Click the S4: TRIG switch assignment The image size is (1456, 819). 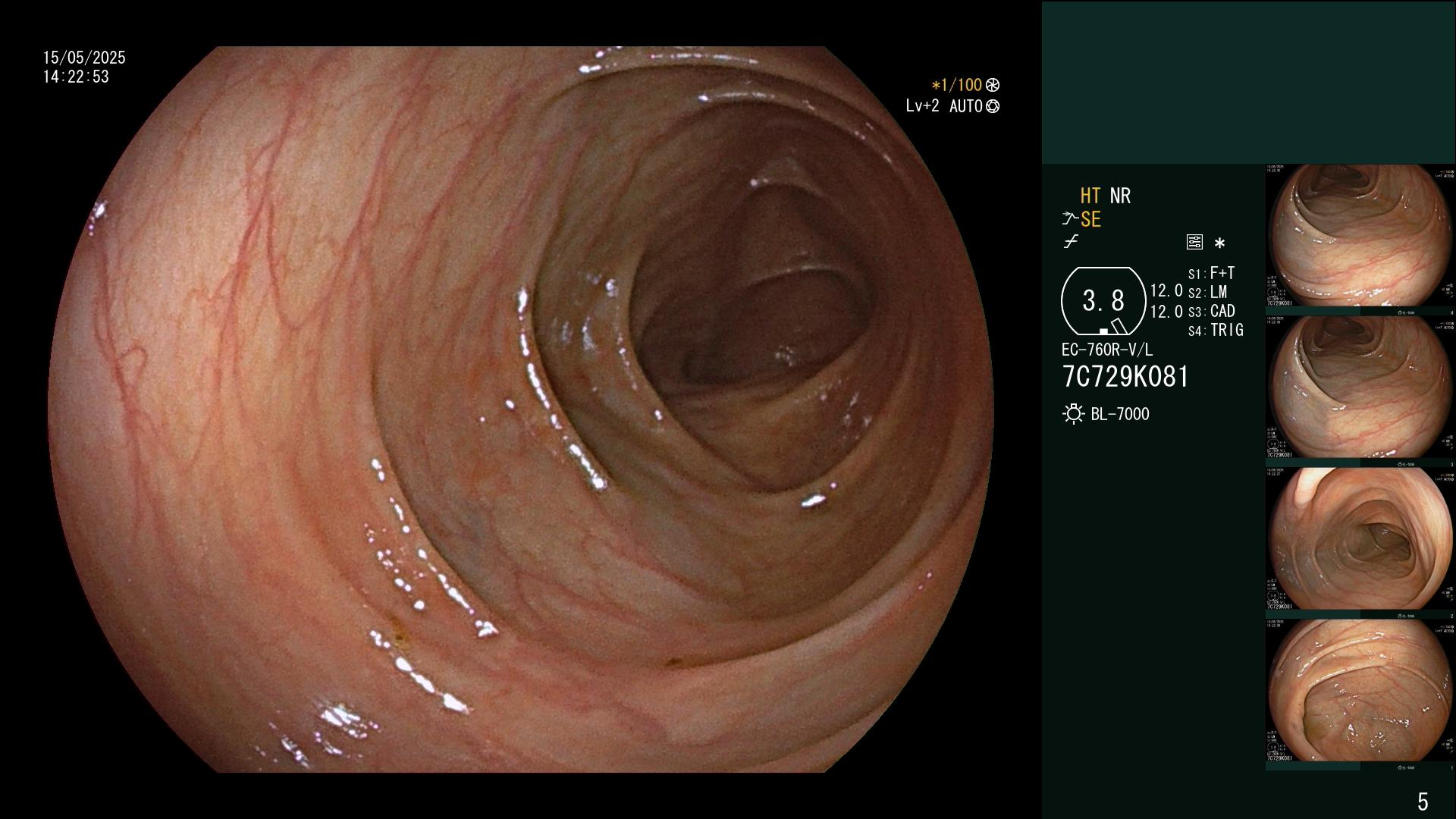tap(1216, 330)
